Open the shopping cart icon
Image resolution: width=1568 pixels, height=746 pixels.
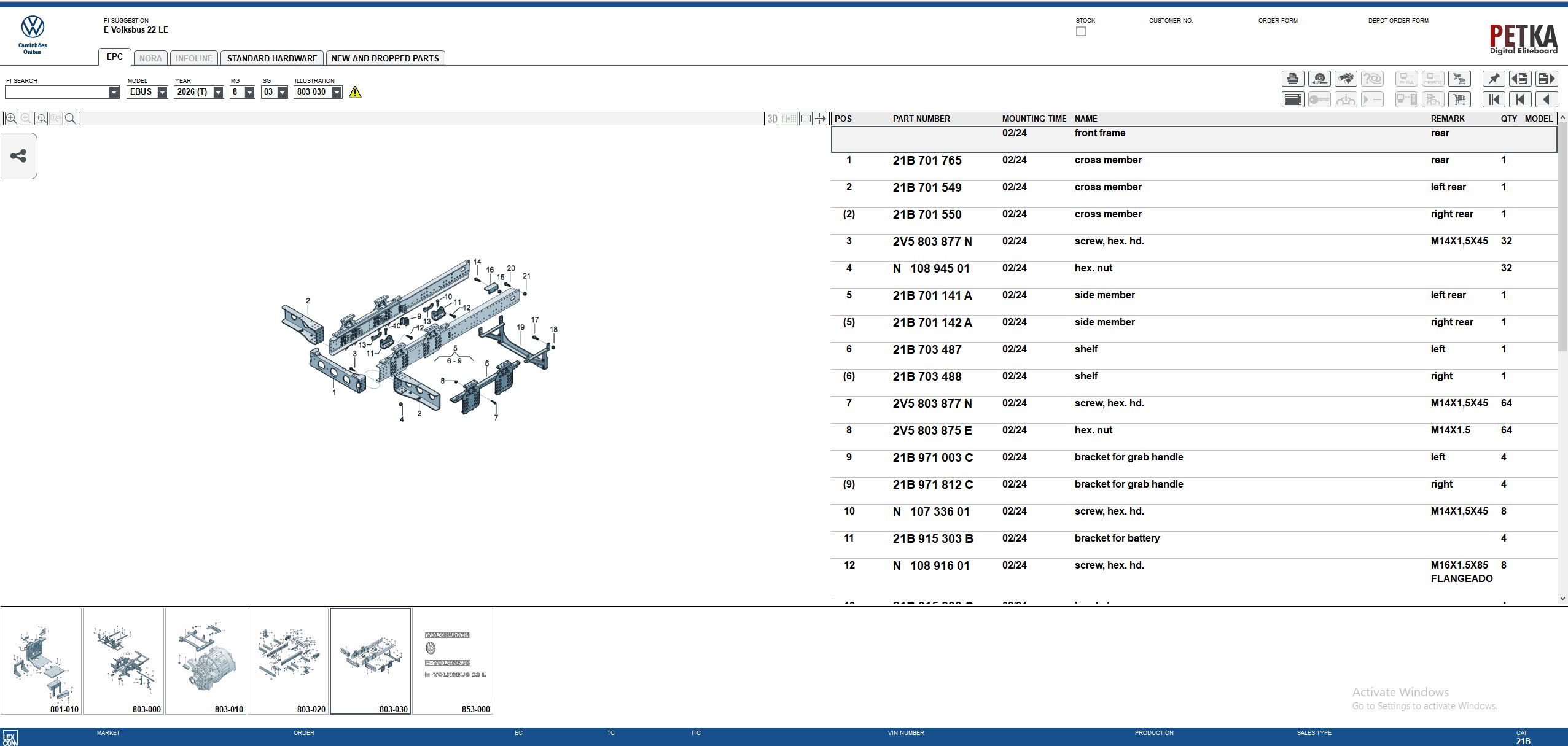1459,99
